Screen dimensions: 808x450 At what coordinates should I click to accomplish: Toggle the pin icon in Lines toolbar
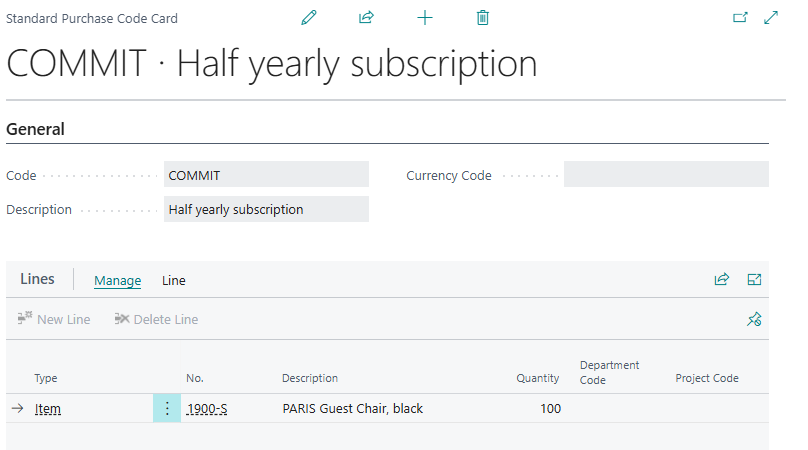(x=754, y=319)
